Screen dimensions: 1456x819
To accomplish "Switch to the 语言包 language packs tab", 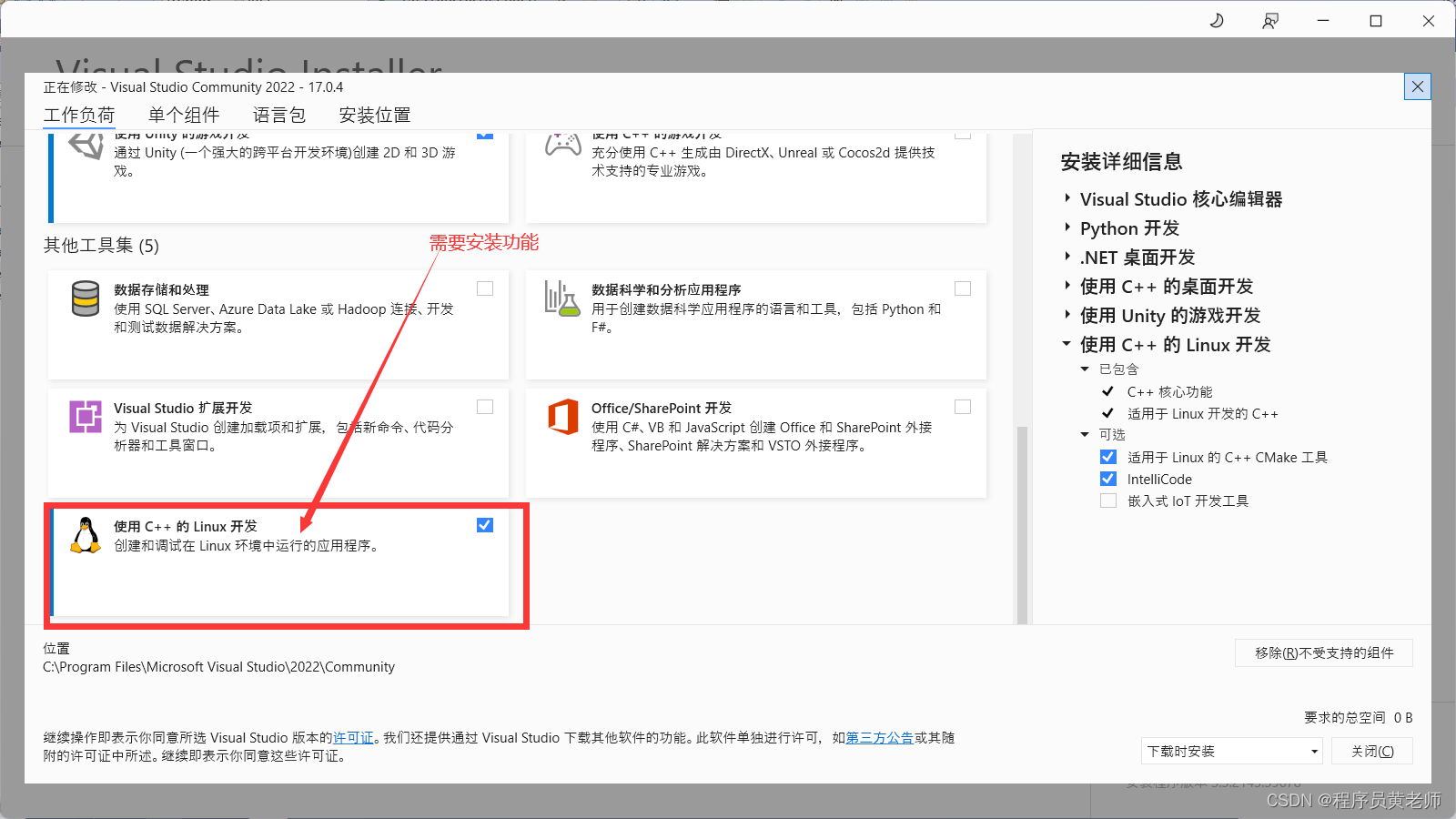I will pyautogui.click(x=279, y=115).
